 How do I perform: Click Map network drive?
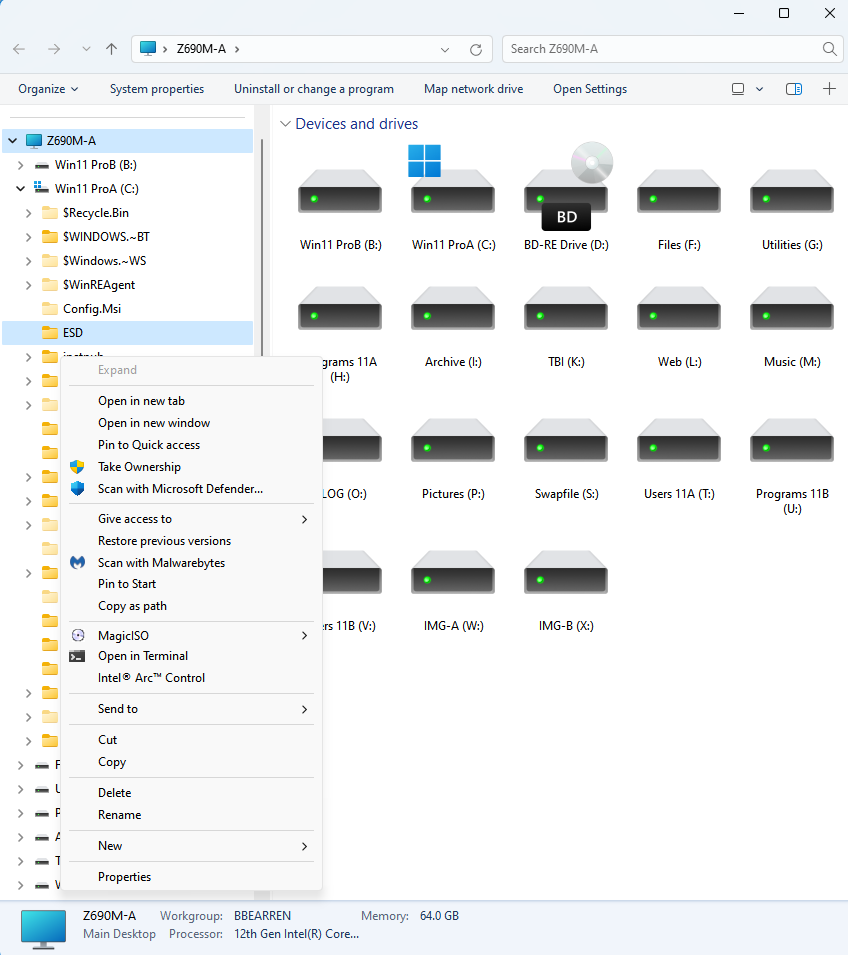(x=473, y=89)
